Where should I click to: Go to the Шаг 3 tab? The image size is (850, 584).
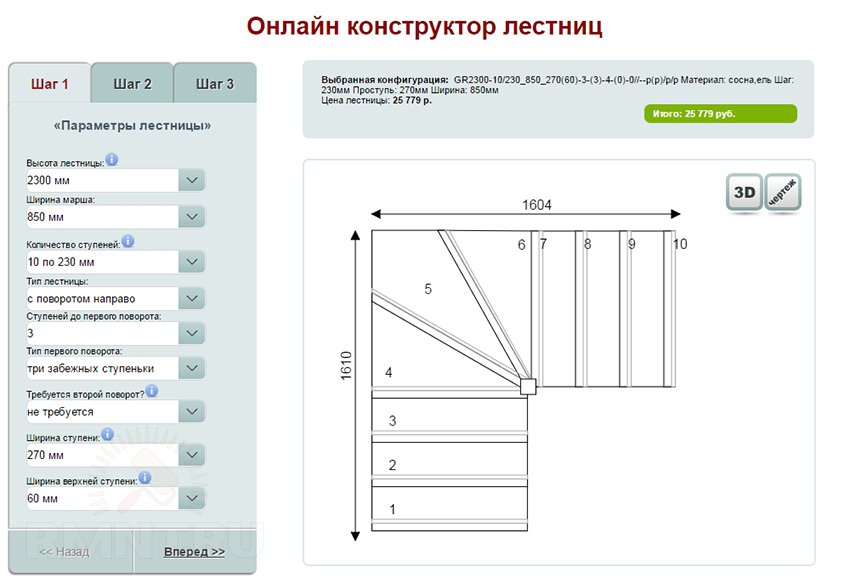tap(214, 84)
